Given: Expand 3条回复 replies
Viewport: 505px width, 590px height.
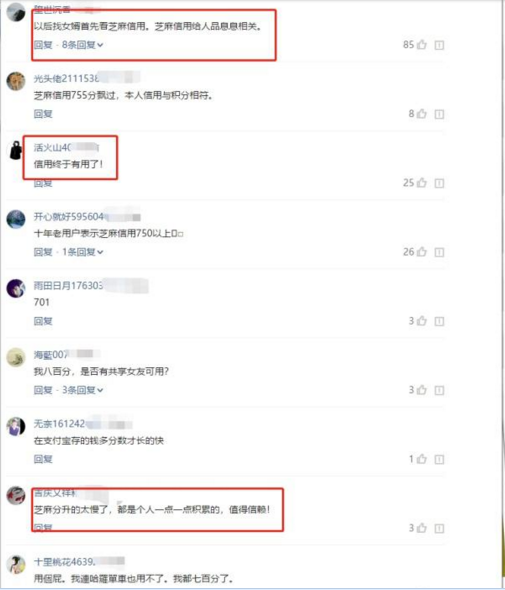Looking at the screenshot, I should pyautogui.click(x=82, y=390).
